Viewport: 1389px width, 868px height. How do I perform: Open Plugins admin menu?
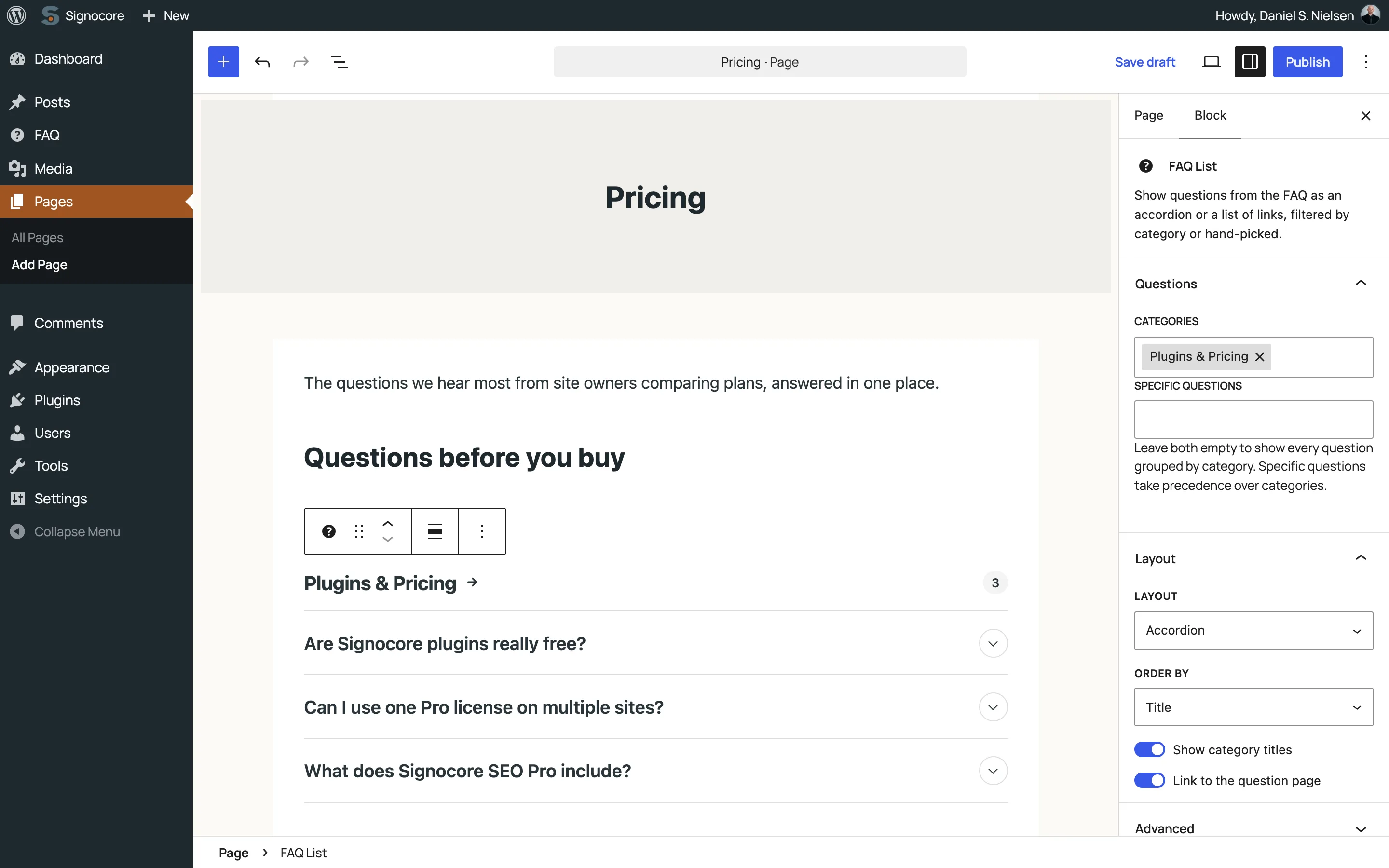[x=96, y=400]
